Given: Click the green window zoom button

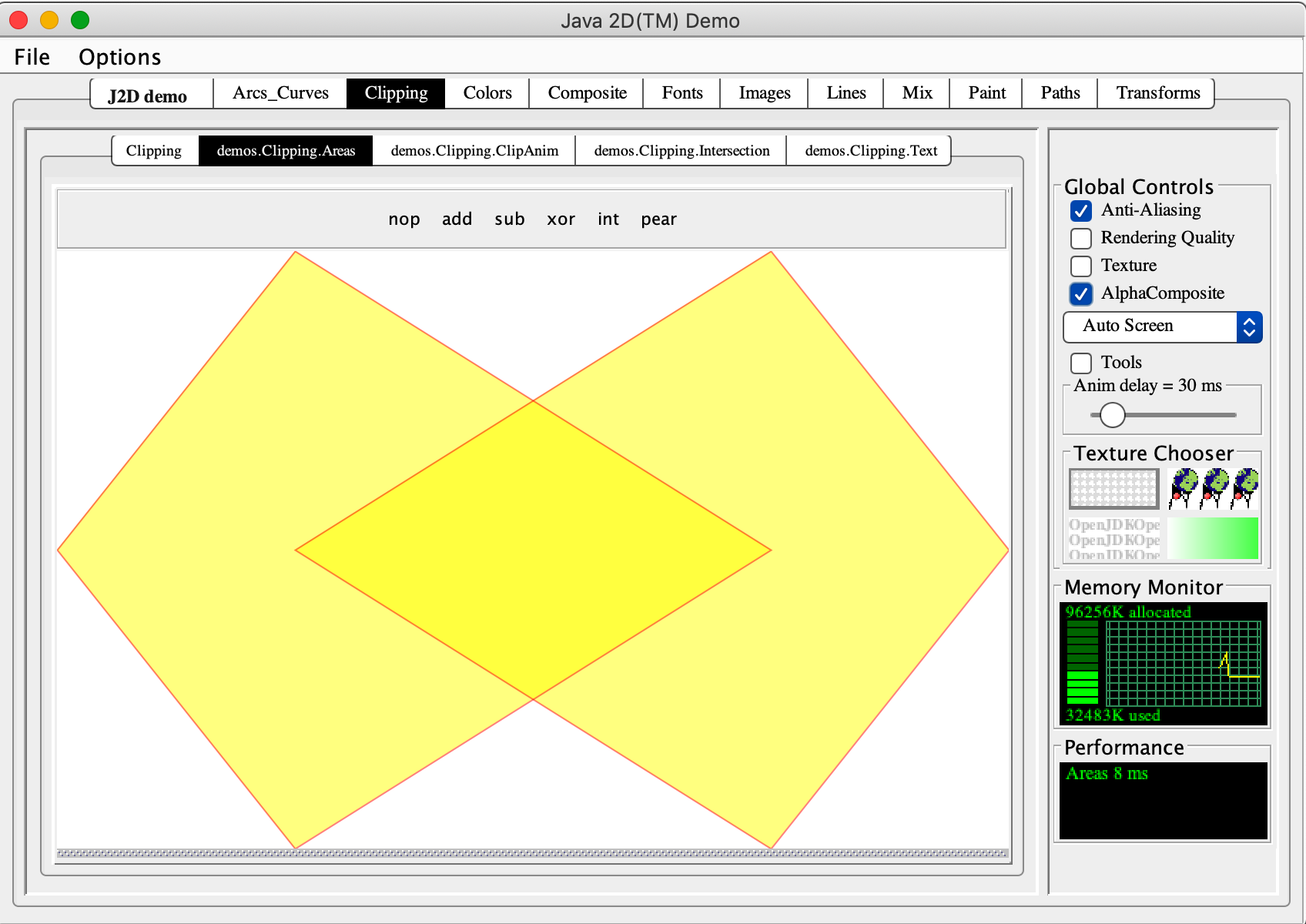Looking at the screenshot, I should 80,20.
